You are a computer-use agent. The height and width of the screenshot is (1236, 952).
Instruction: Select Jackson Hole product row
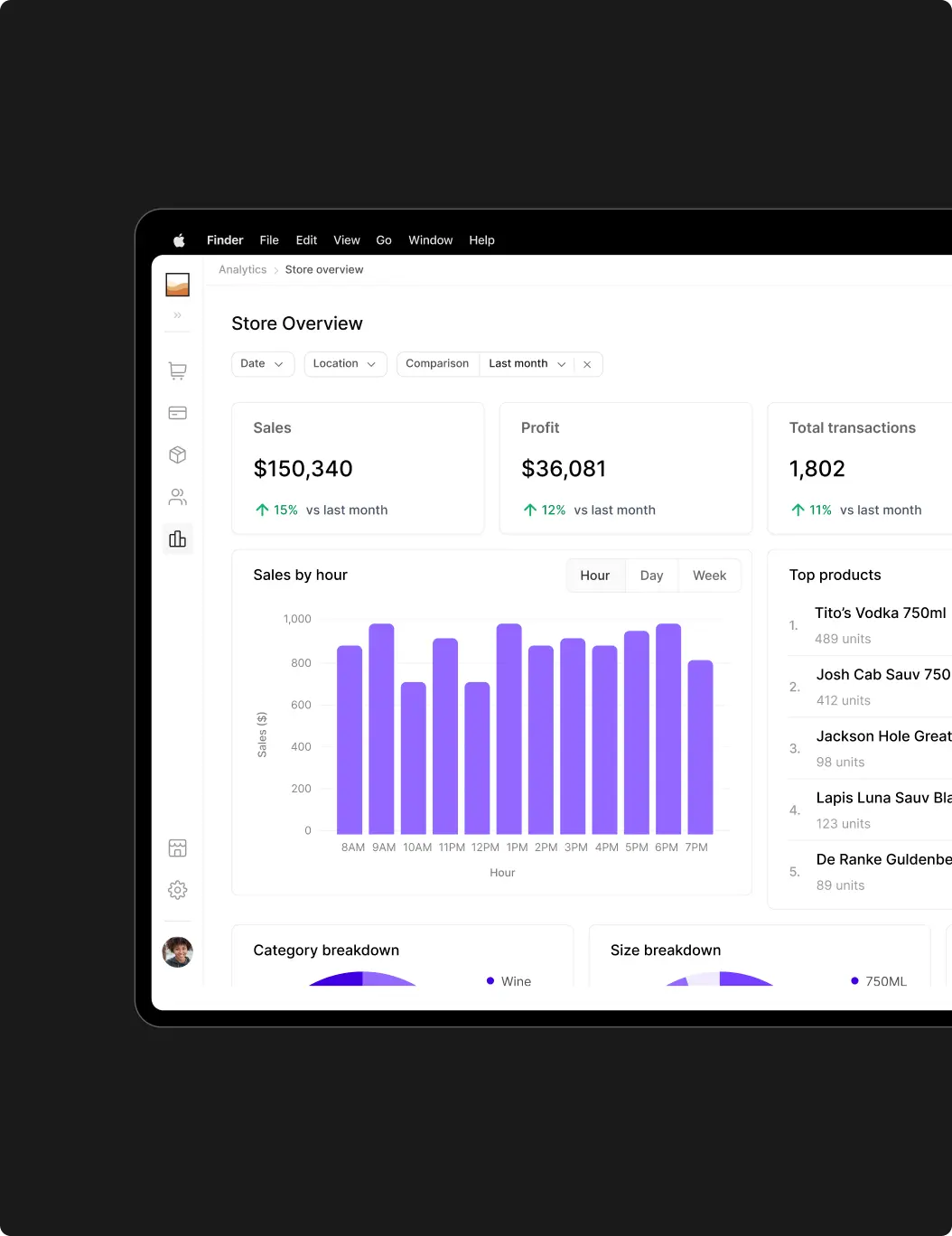tap(870, 748)
